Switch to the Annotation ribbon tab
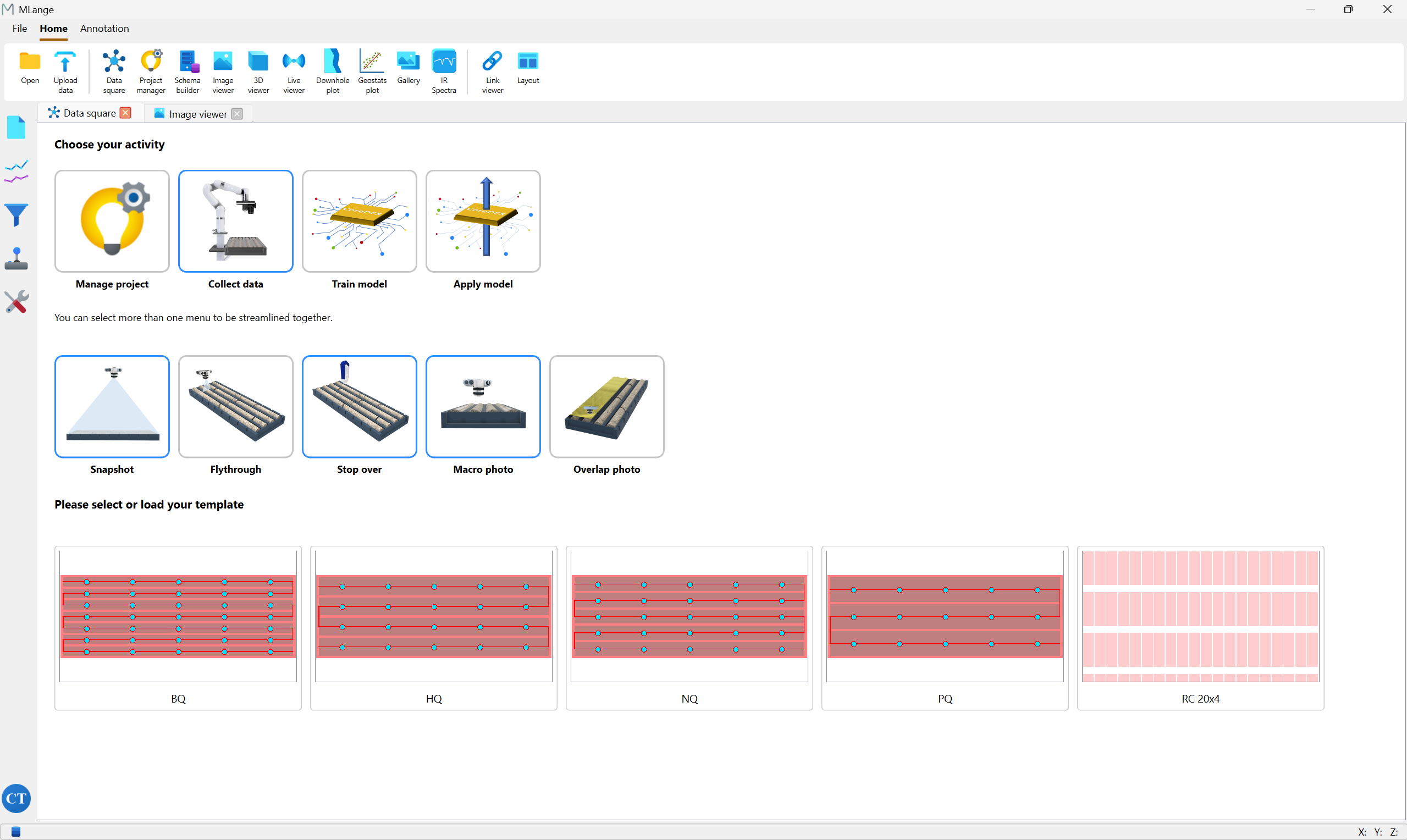Viewport: 1407px width, 840px height. pyautogui.click(x=104, y=28)
